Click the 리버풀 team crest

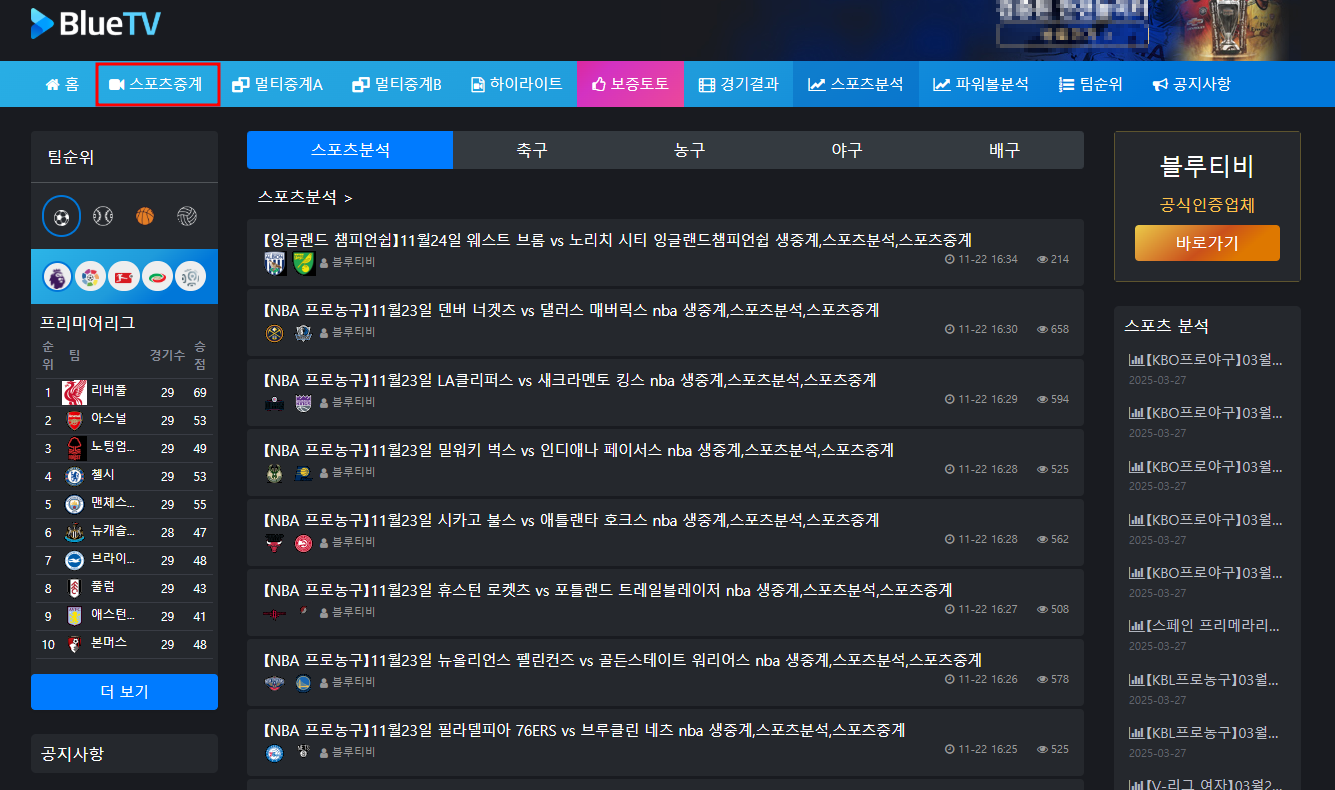tap(75, 392)
